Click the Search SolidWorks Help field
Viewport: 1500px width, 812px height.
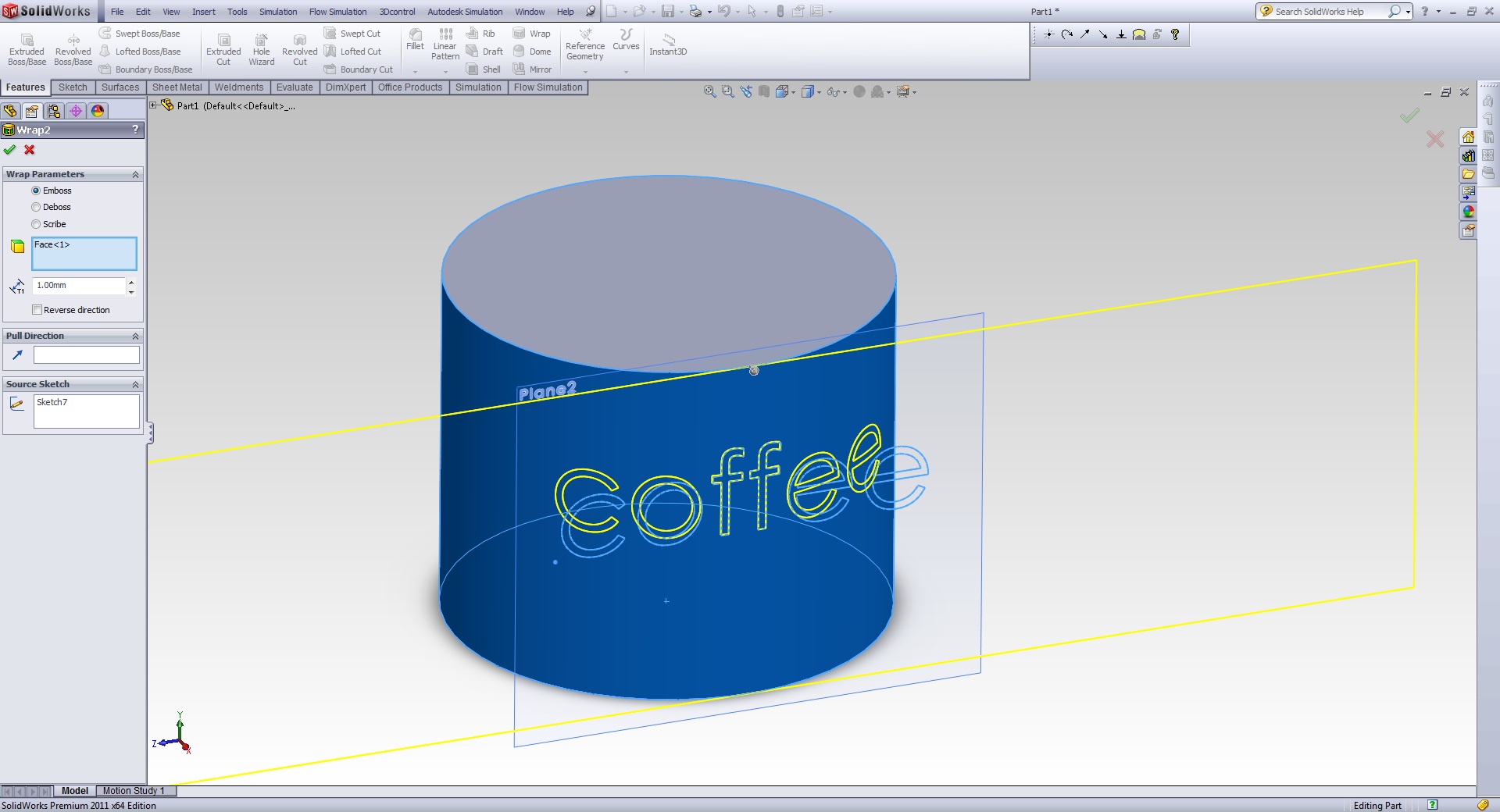click(1328, 11)
